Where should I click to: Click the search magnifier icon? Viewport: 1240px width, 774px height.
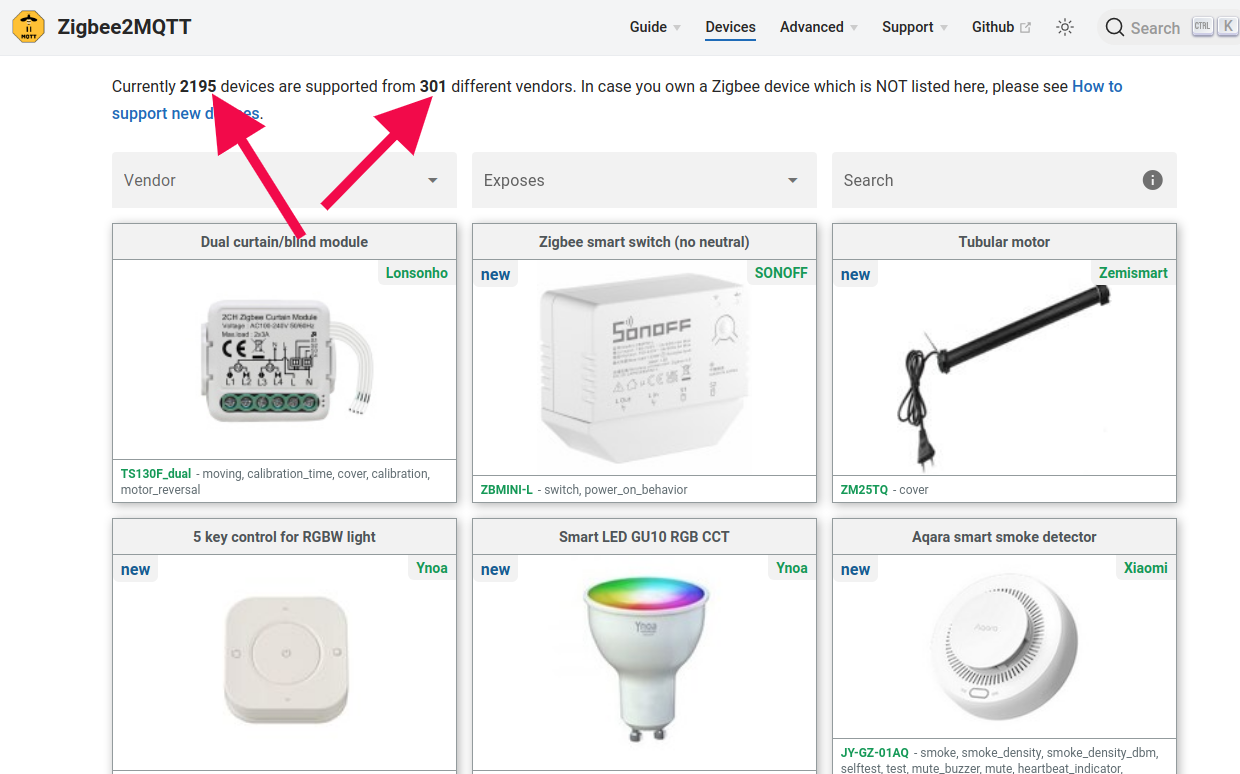tap(1115, 28)
